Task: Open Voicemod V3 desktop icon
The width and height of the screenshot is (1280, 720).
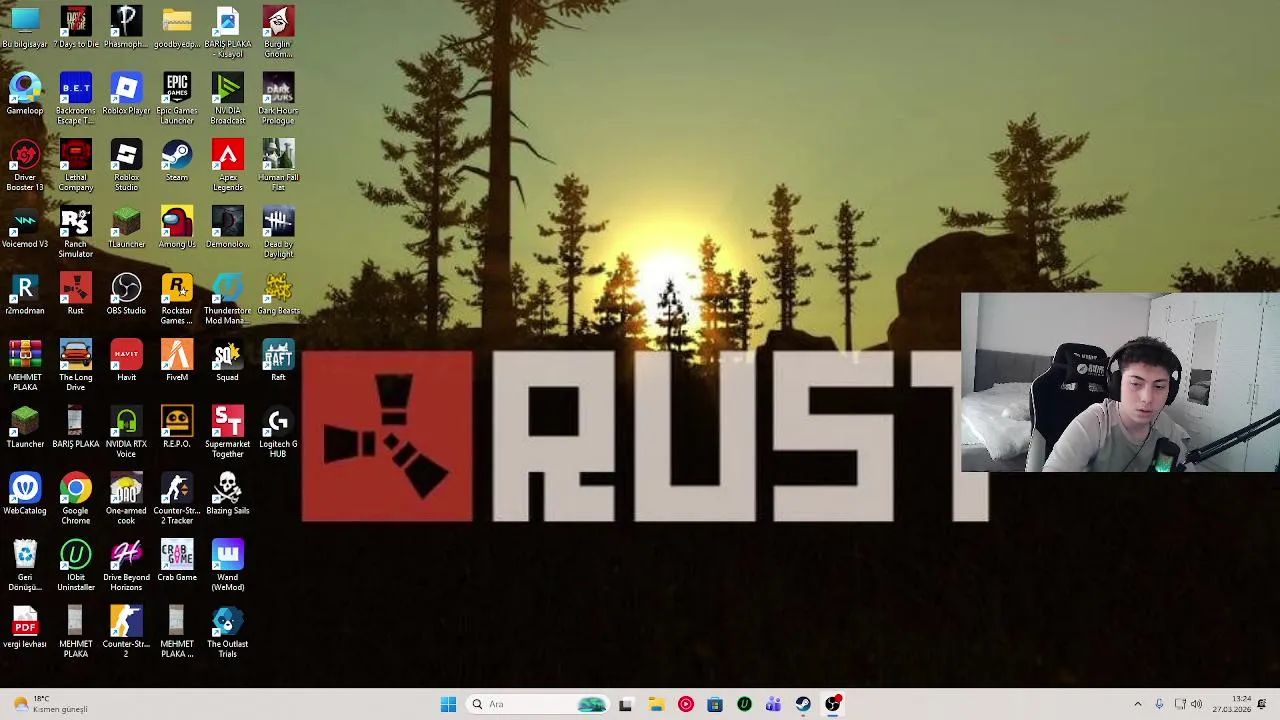Action: (x=25, y=228)
